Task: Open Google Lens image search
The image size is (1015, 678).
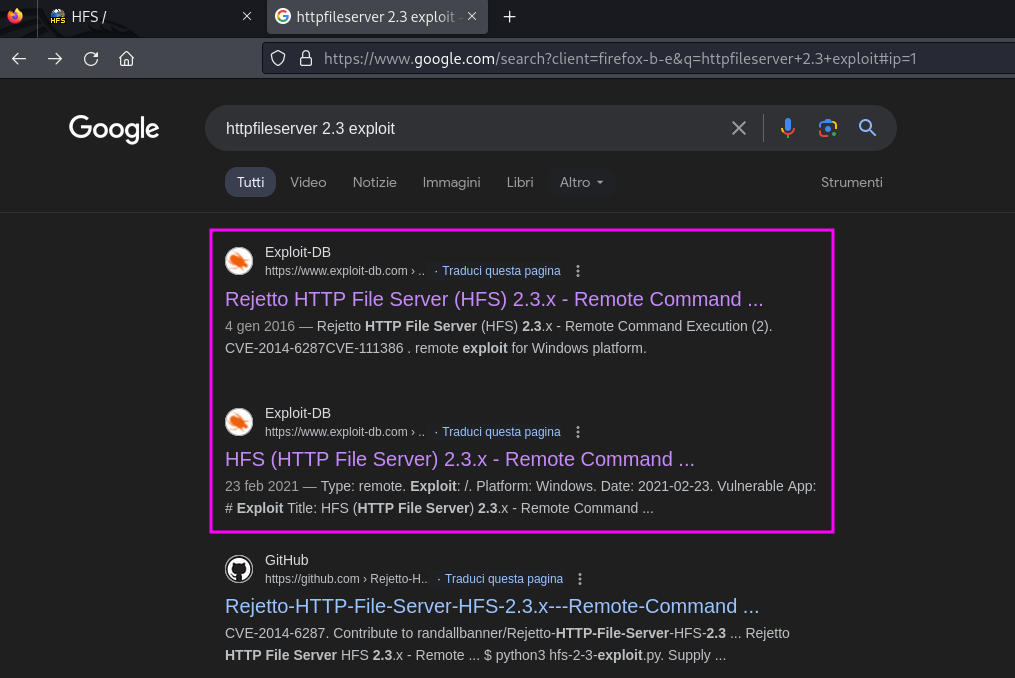Action: (x=828, y=128)
